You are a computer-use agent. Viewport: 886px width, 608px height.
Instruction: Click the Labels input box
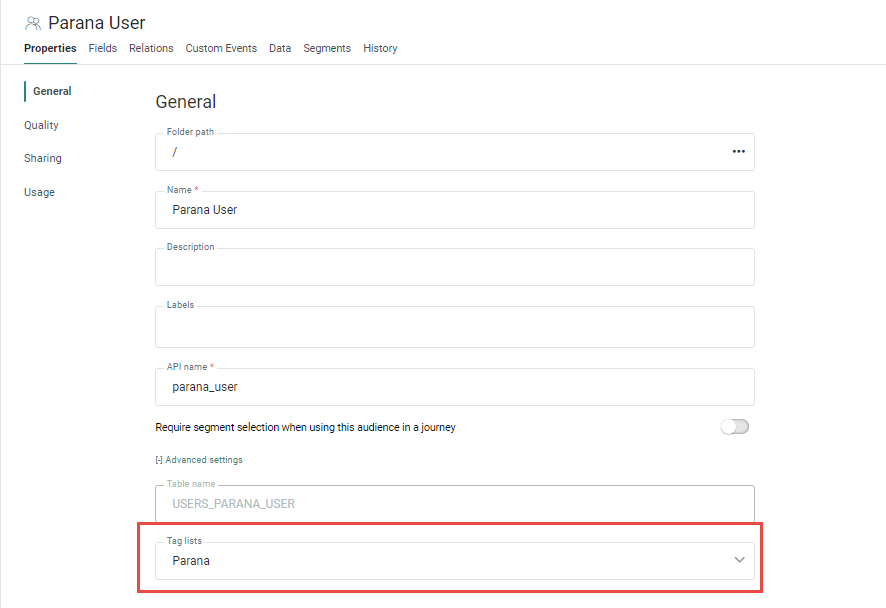(x=455, y=327)
